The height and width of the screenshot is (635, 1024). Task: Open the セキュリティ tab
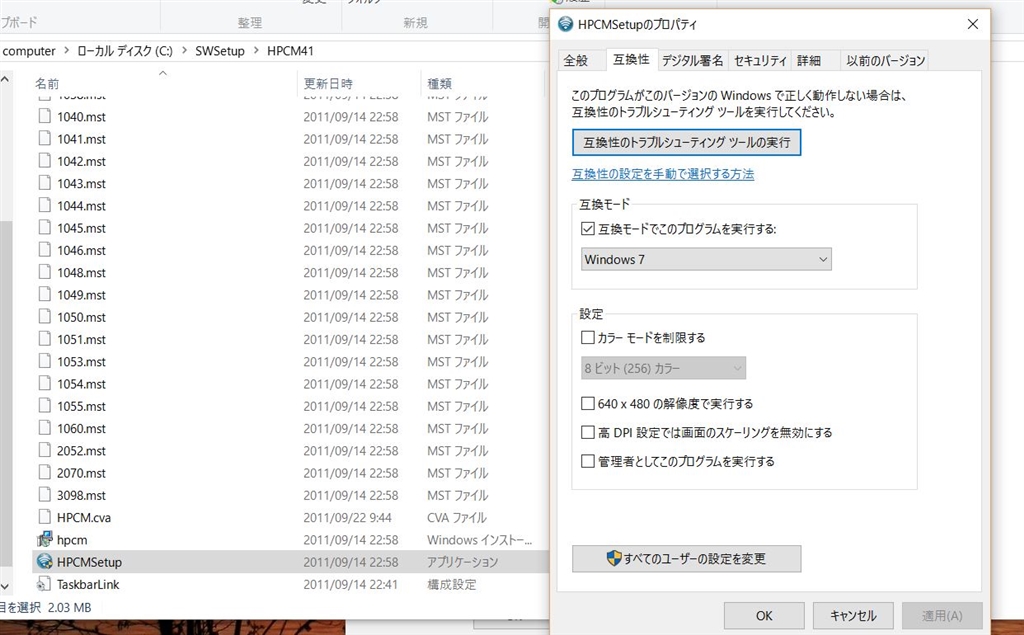click(x=760, y=61)
